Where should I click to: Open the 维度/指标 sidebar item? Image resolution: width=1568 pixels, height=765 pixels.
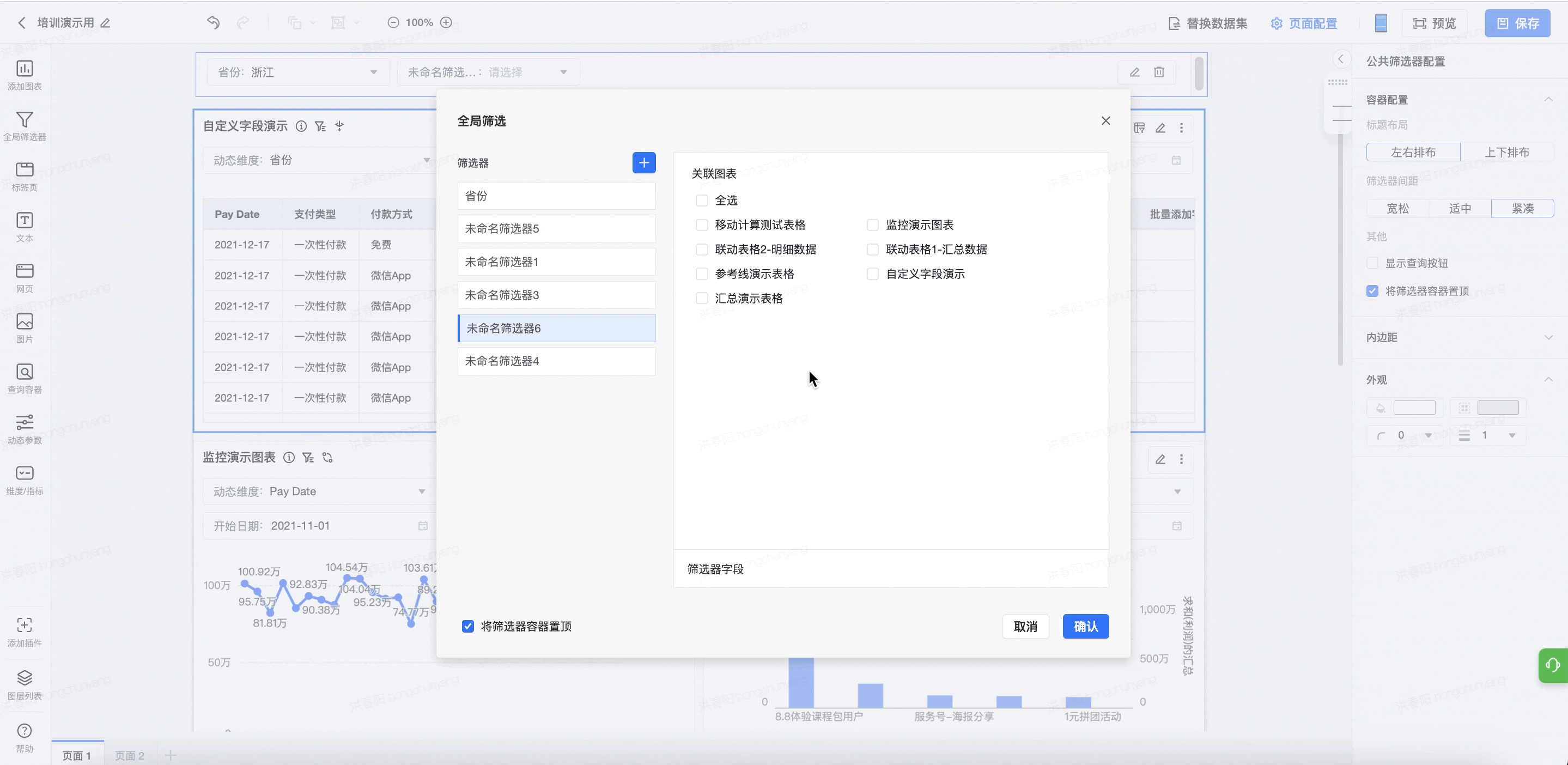coord(25,480)
